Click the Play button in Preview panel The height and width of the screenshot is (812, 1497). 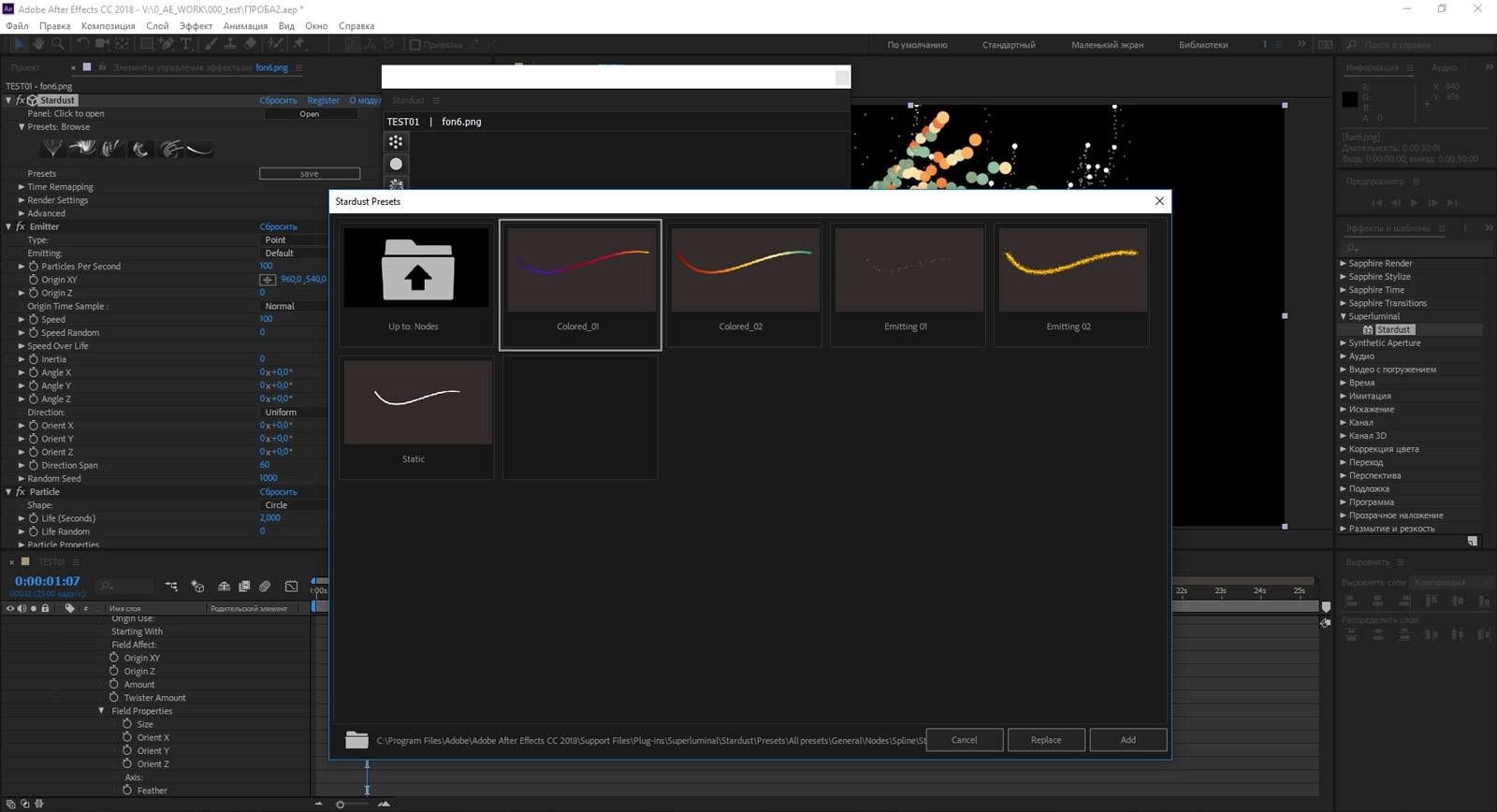[x=1414, y=202]
